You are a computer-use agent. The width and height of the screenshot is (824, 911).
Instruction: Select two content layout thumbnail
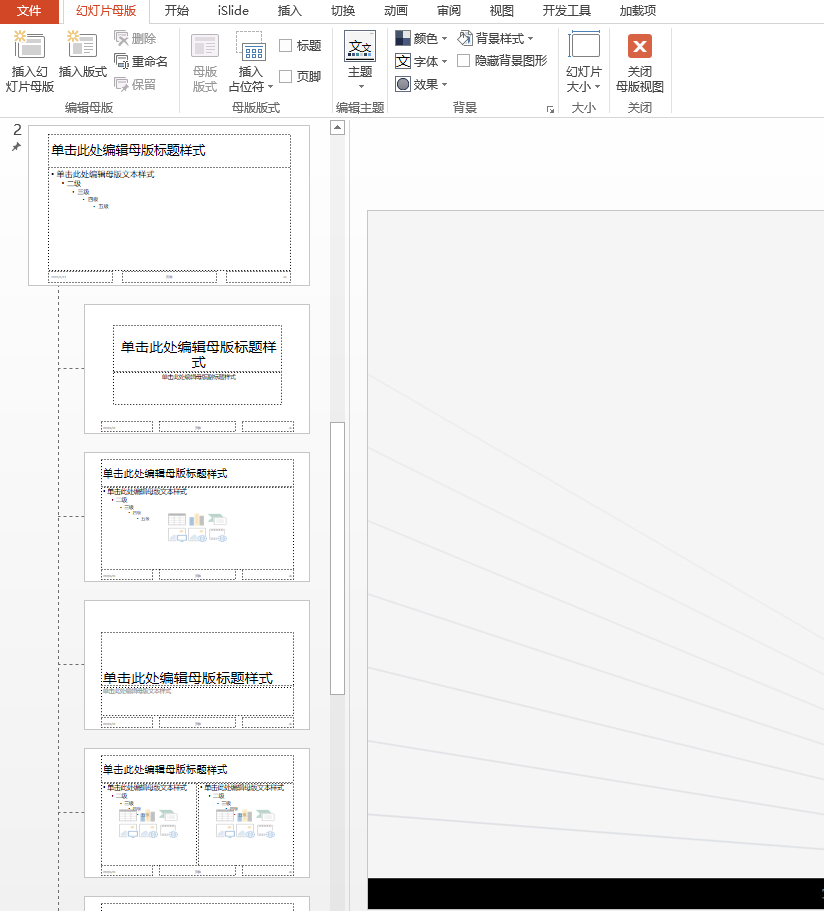click(197, 813)
